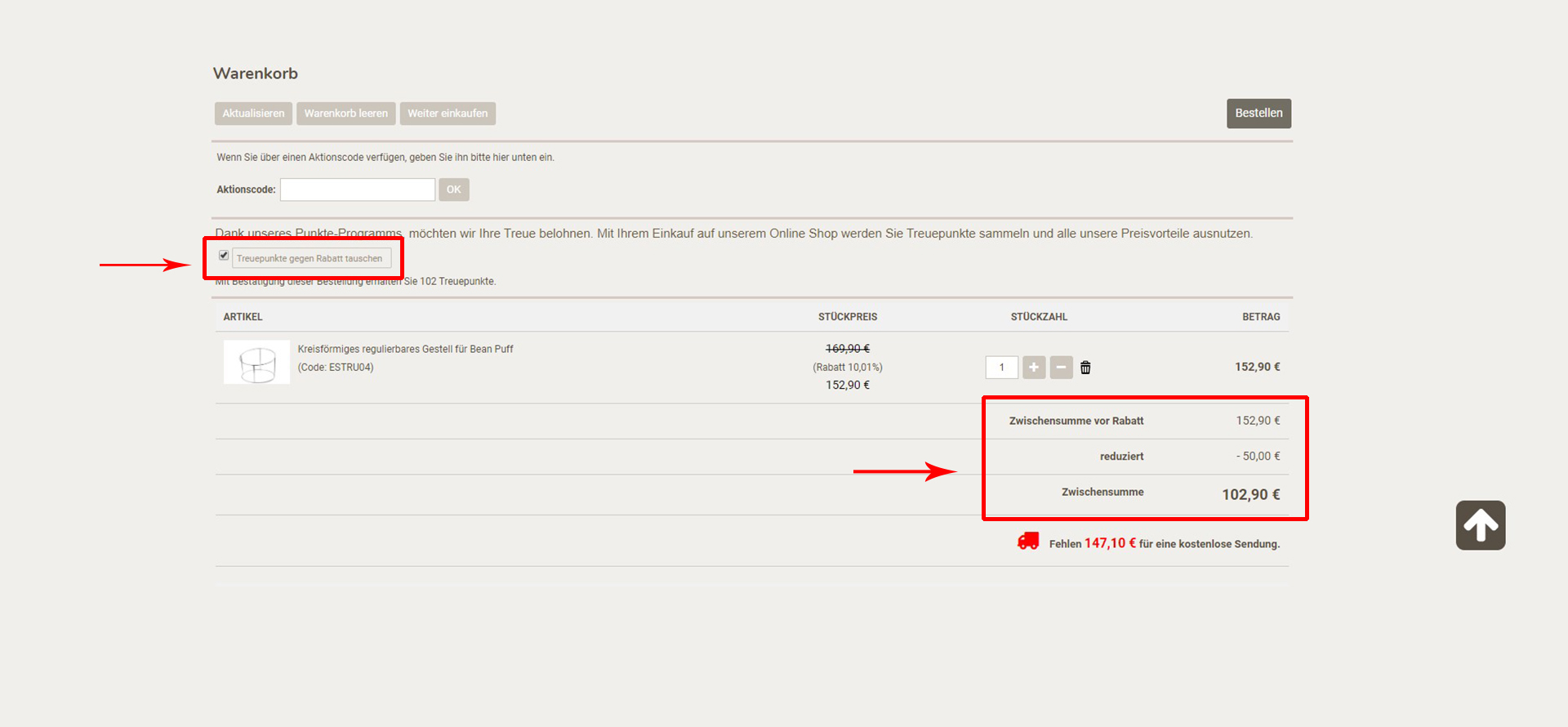The height and width of the screenshot is (727, 1568).
Task: Click the 102,90 € Zwischensumme total
Action: coord(1250,494)
